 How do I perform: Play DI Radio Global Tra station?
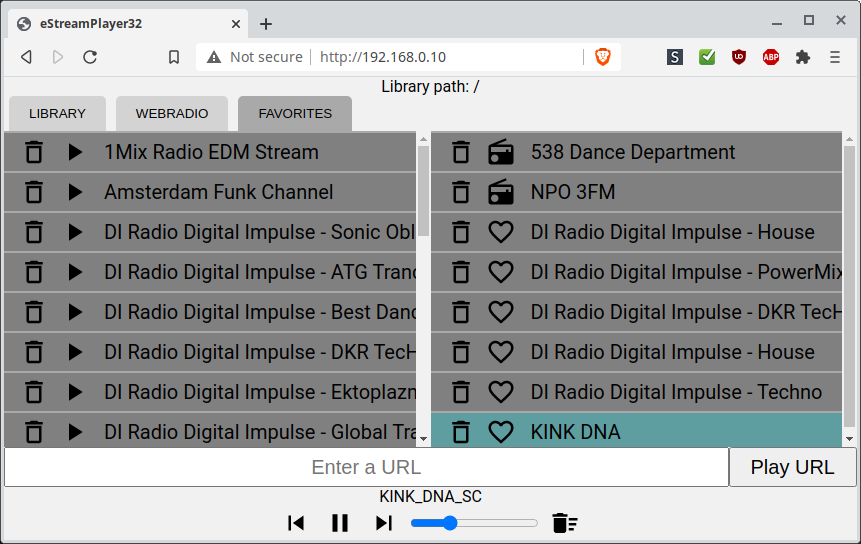tap(75, 432)
